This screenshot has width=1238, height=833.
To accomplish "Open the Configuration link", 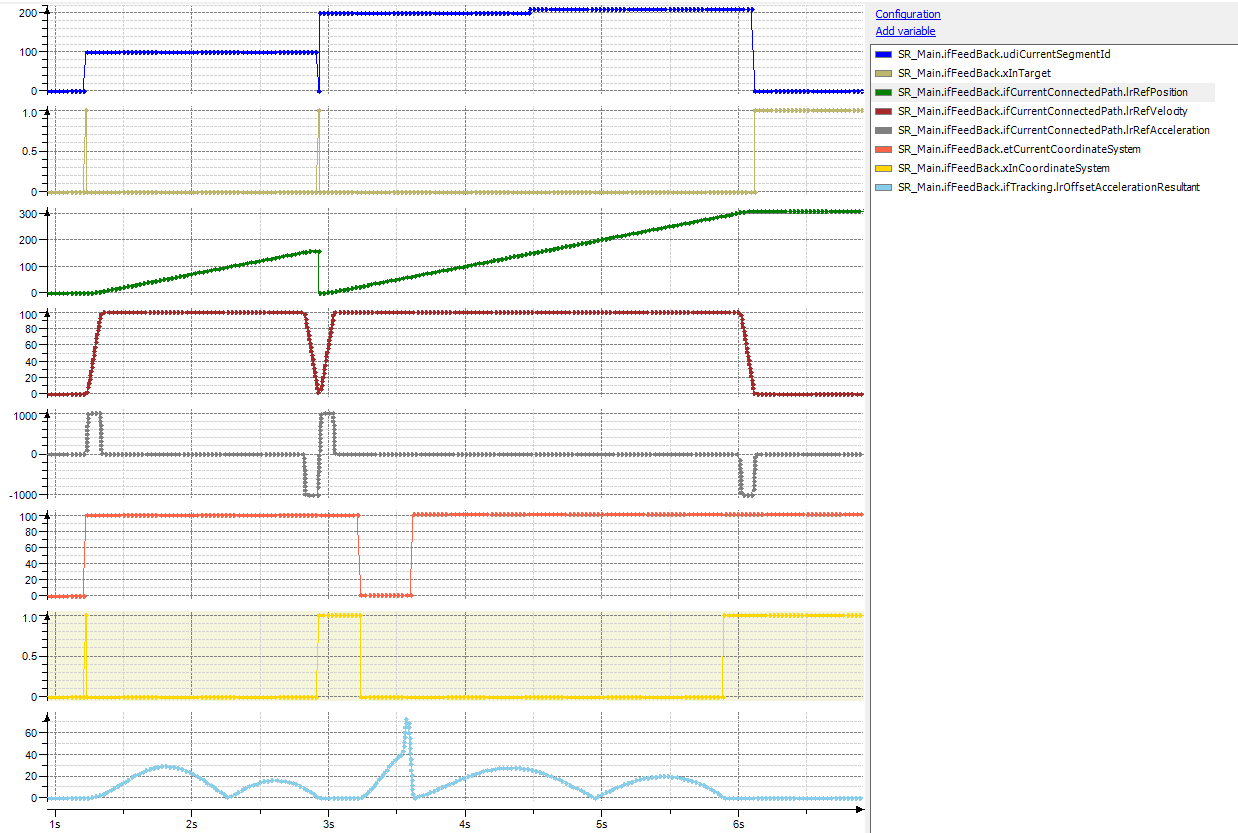I will (908, 14).
